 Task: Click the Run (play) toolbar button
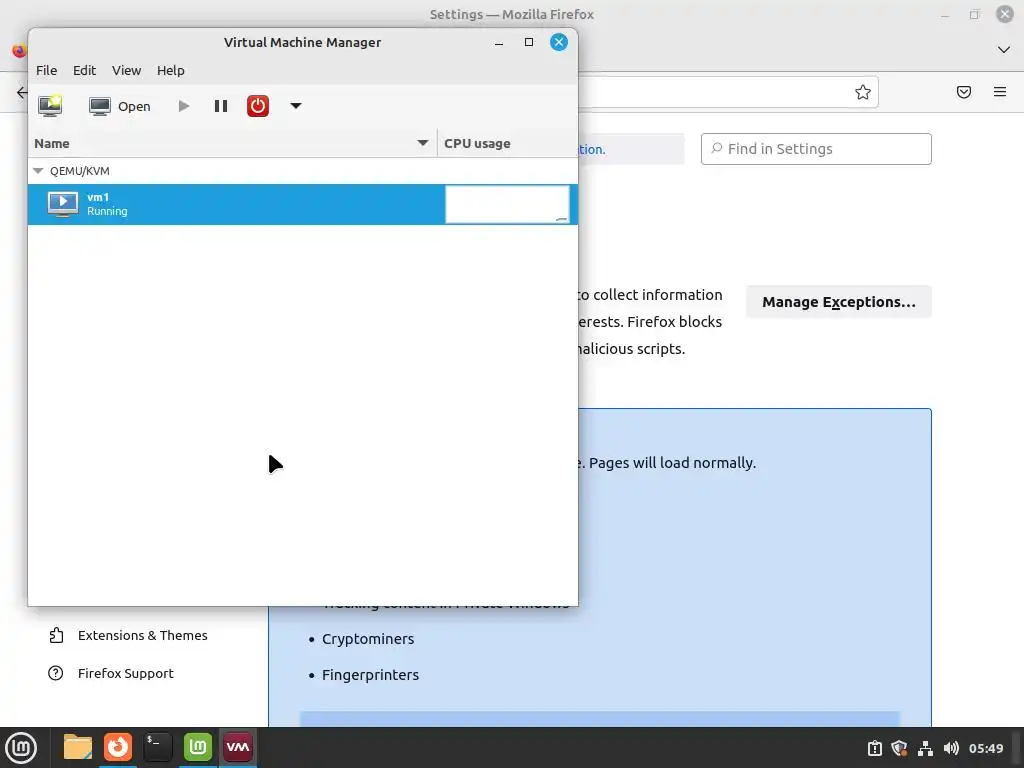184,106
